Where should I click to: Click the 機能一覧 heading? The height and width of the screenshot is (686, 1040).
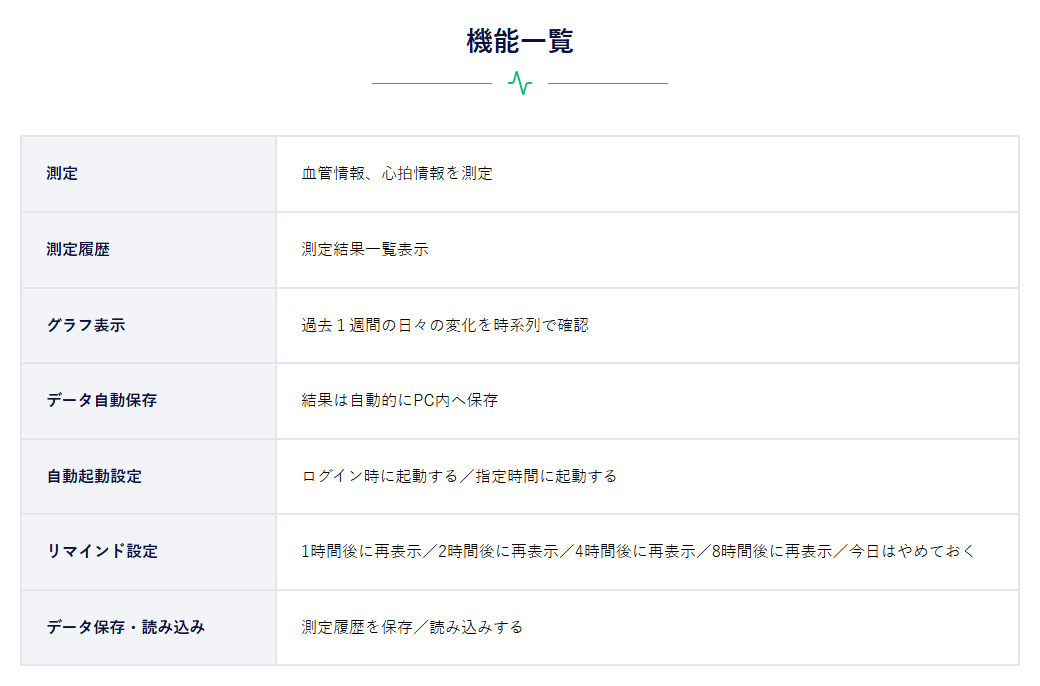(519, 41)
